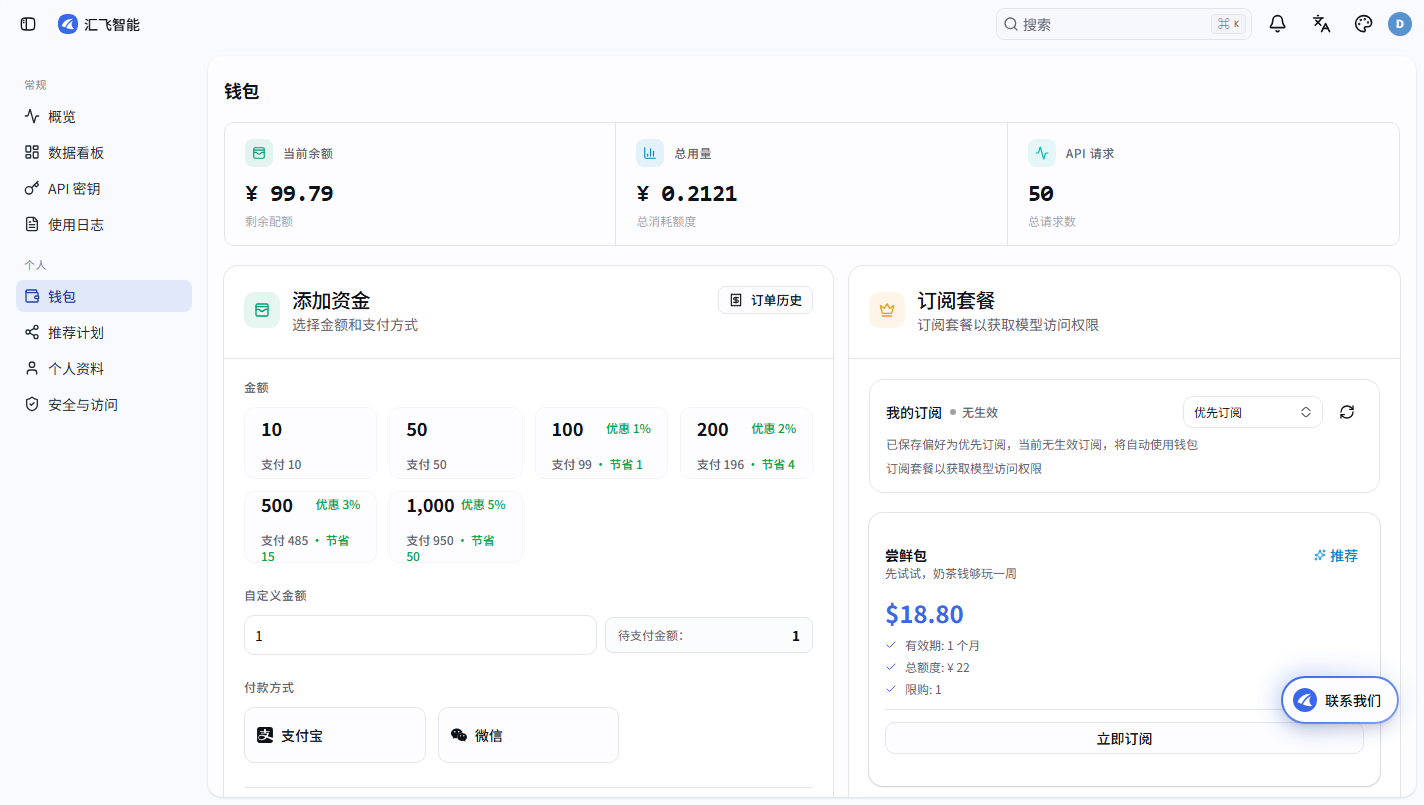The image size is (1424, 805).
Task: Focus the 搜索 search box
Action: click(1124, 24)
